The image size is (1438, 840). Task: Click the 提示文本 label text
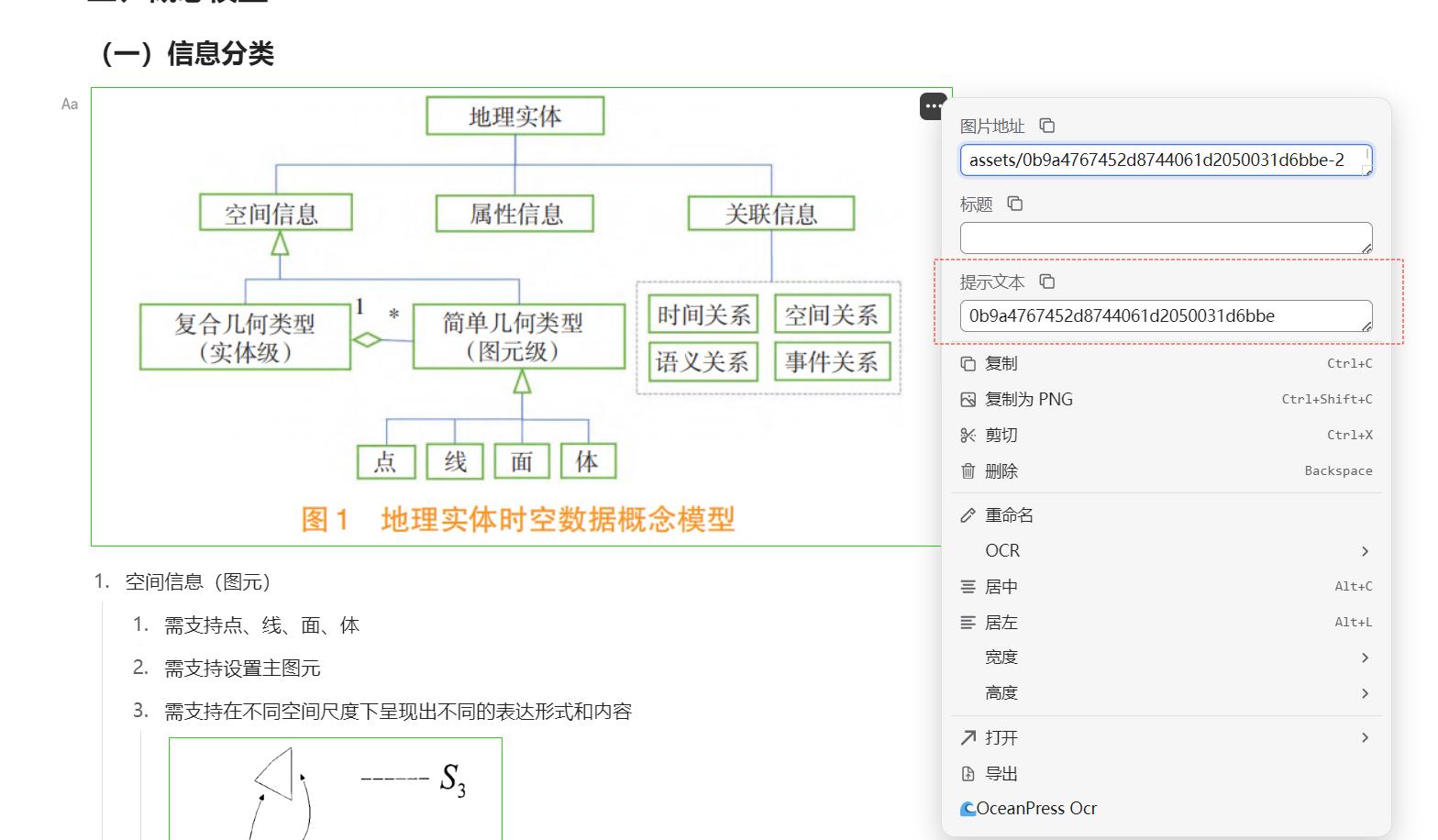point(992,282)
